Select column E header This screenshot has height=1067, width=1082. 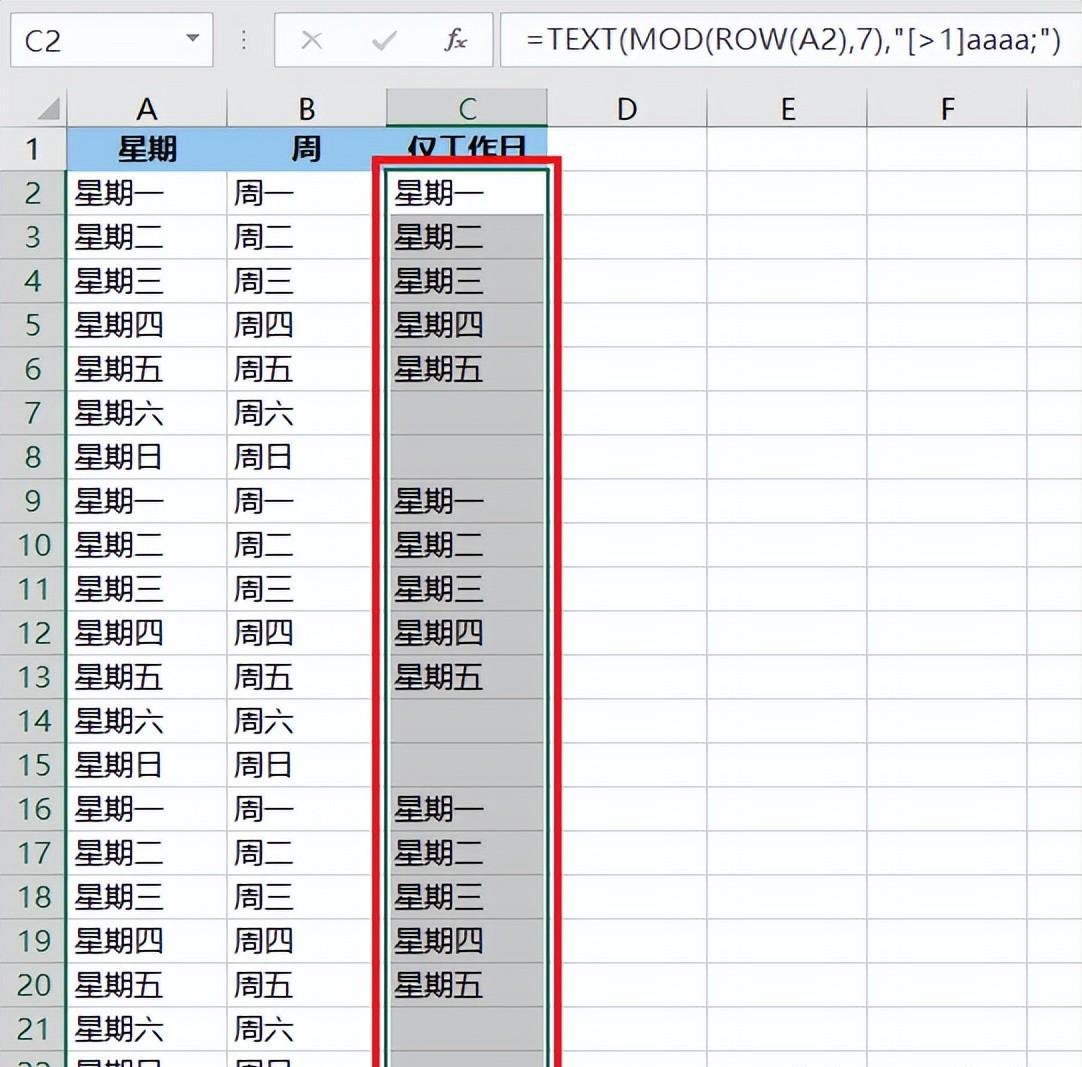tap(787, 108)
